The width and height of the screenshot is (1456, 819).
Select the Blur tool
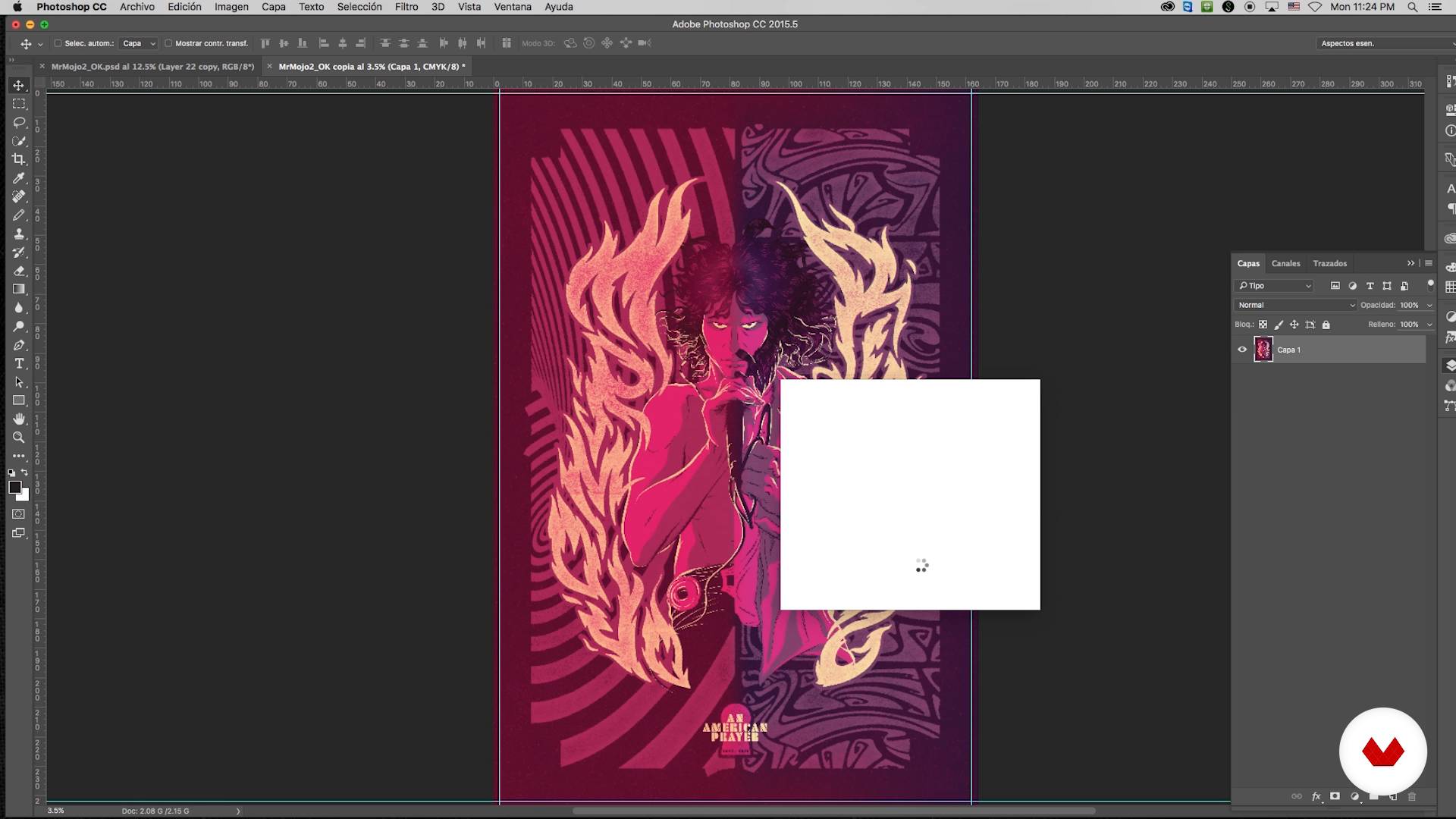19,308
